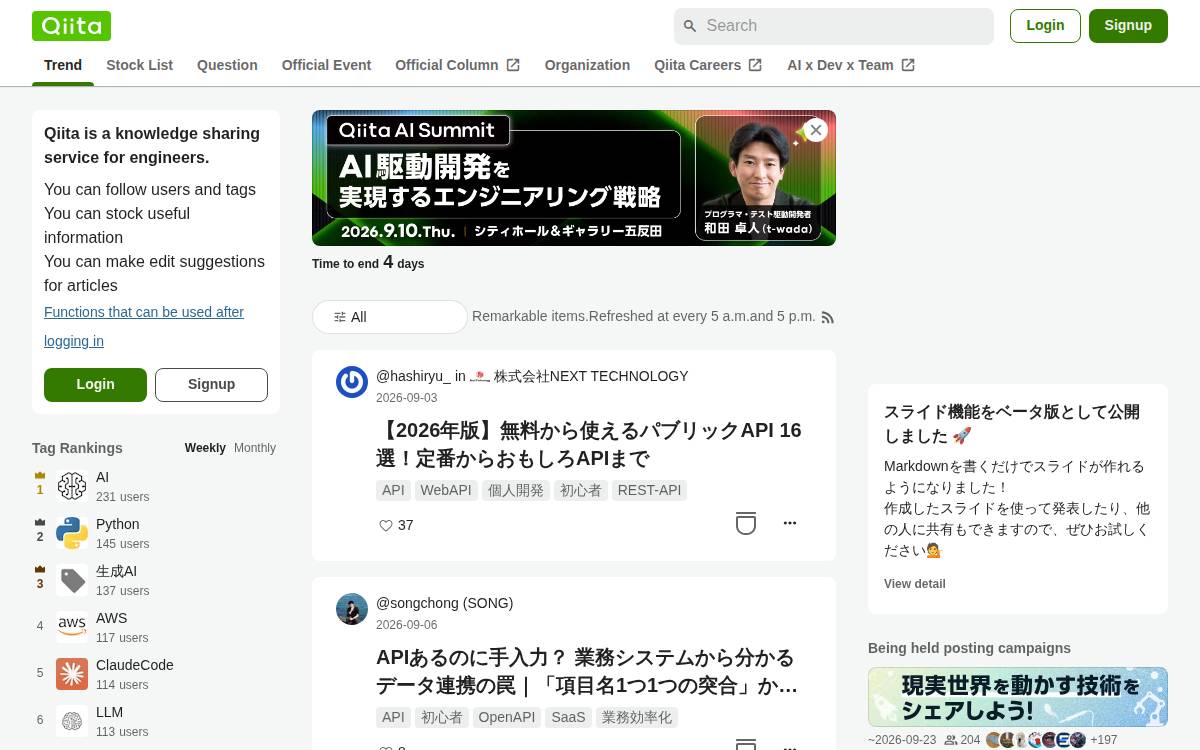Image resolution: width=1200 pixels, height=750 pixels.
Task: Click '231 users' under AI tag
Action: [x=122, y=497]
